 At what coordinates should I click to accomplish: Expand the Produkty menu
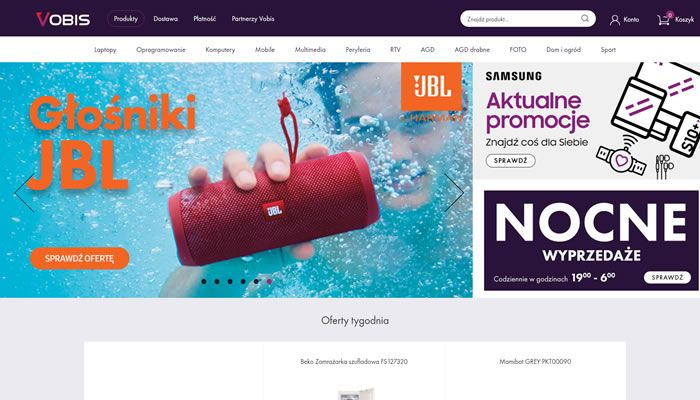(x=125, y=19)
